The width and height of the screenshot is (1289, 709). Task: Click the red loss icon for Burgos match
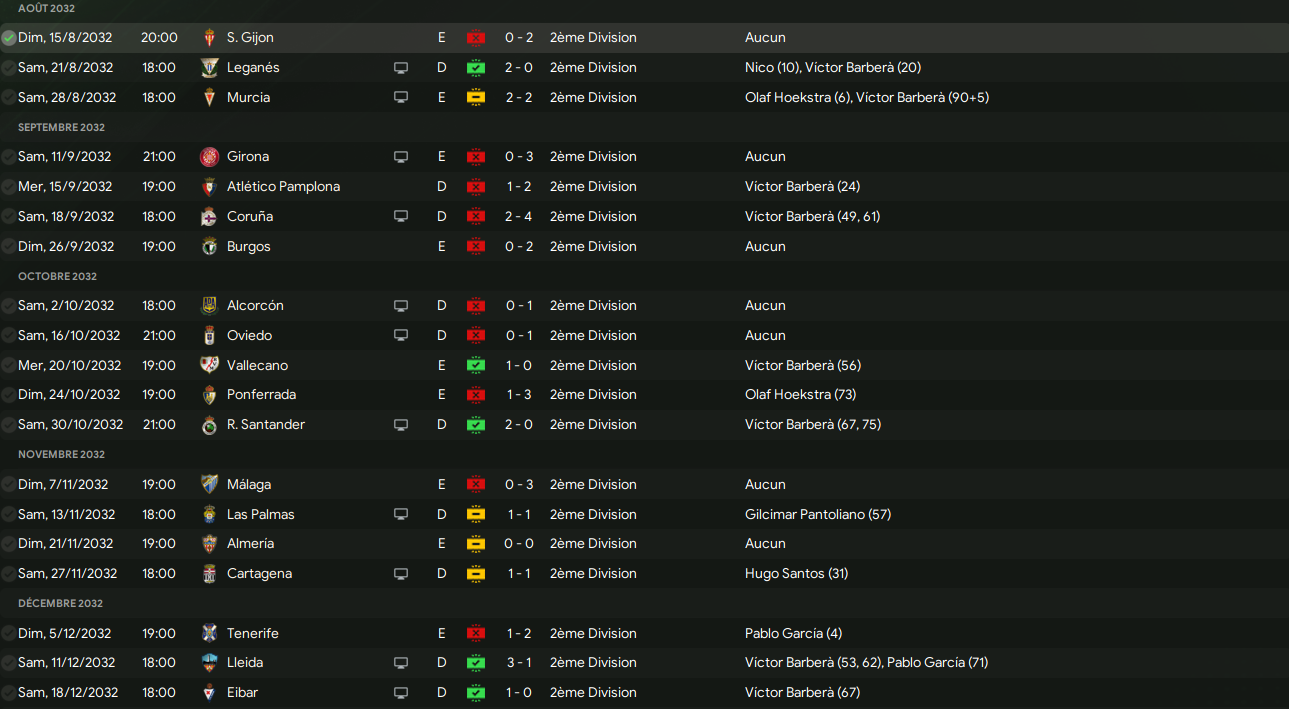pos(476,247)
